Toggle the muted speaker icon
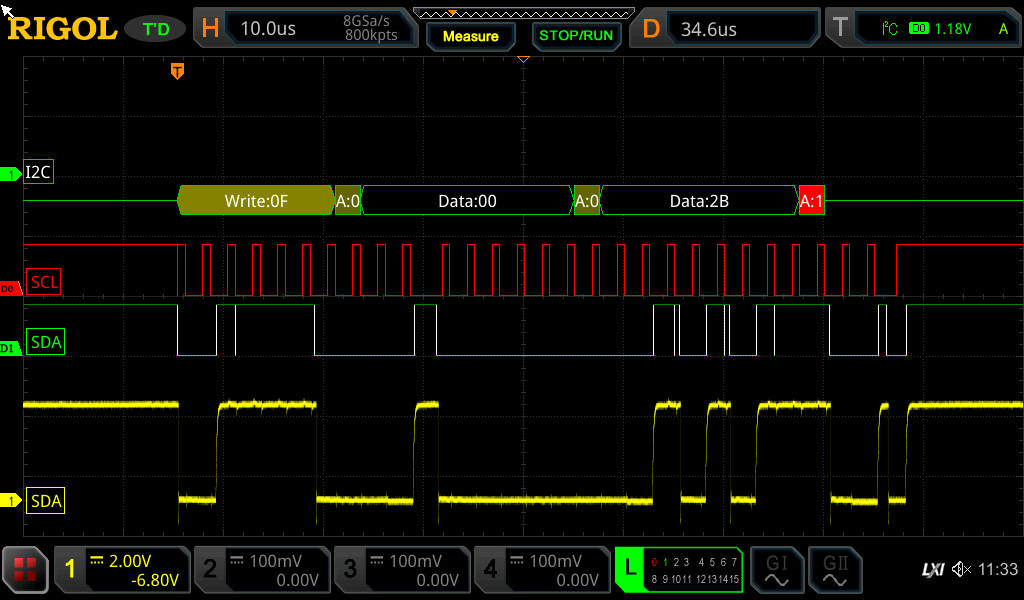Screen dimensions: 1024x600 [961, 569]
